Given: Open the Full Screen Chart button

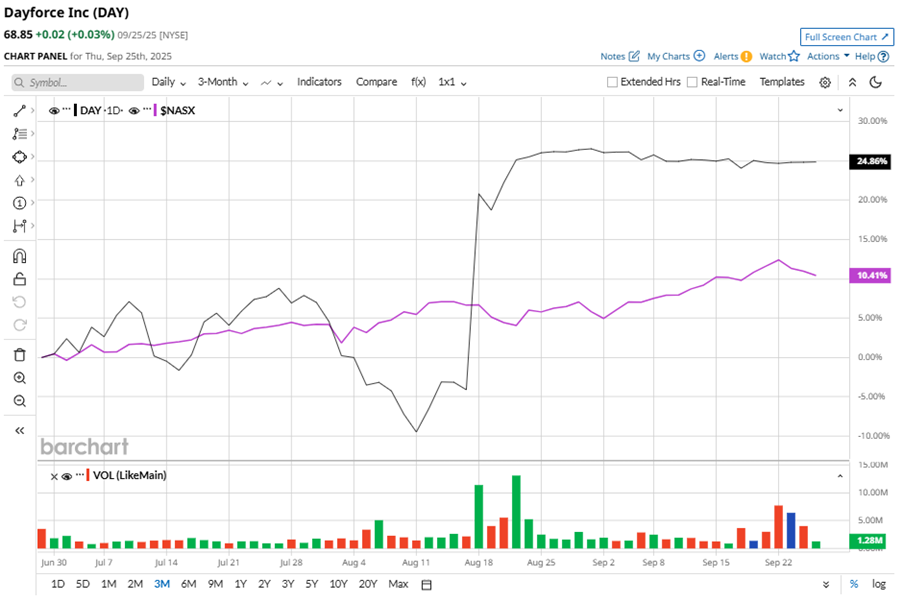Looking at the screenshot, I should 847,37.
